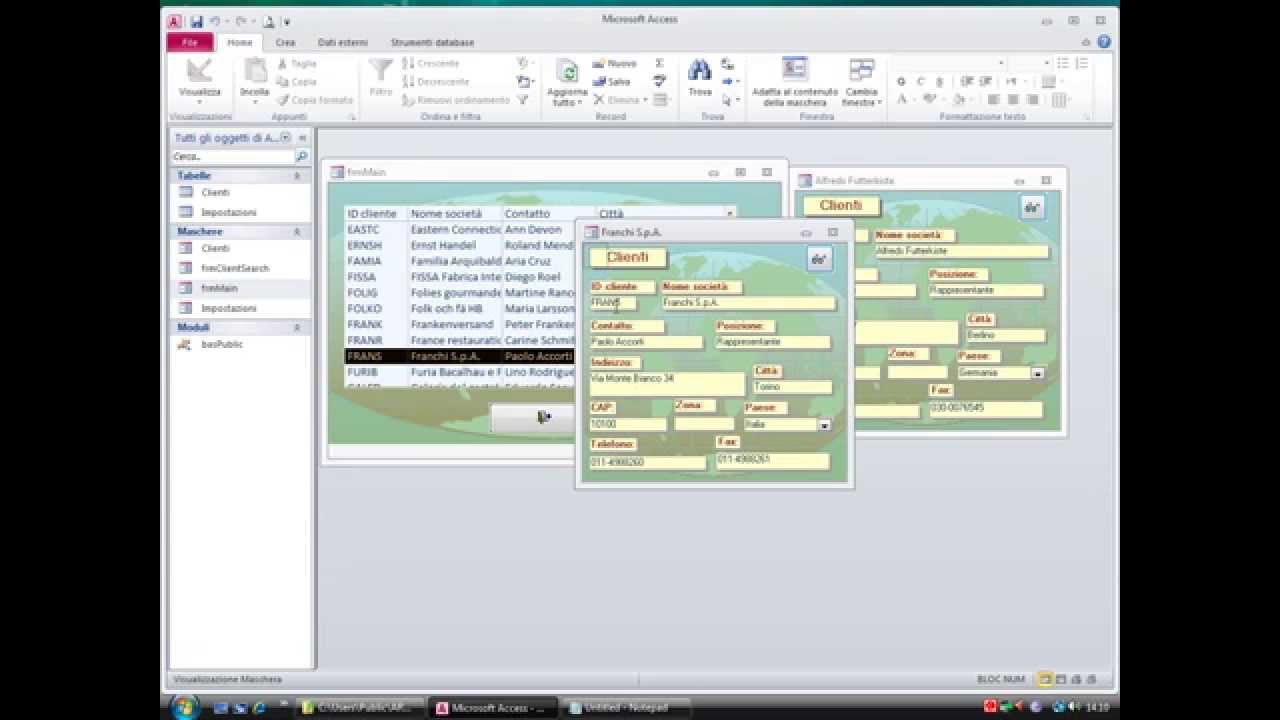The height and width of the screenshot is (720, 1280).
Task: Click the search magnifier in navigation pane
Action: click(x=301, y=156)
